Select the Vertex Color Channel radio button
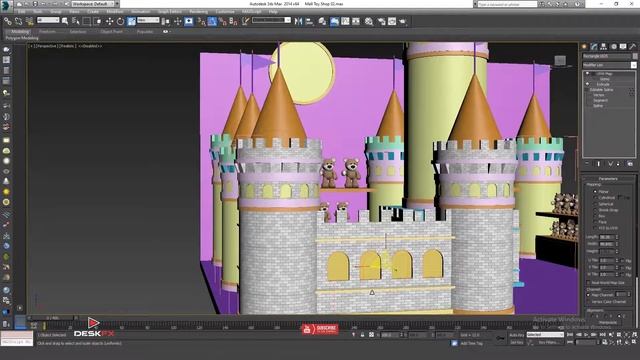 (x=589, y=302)
